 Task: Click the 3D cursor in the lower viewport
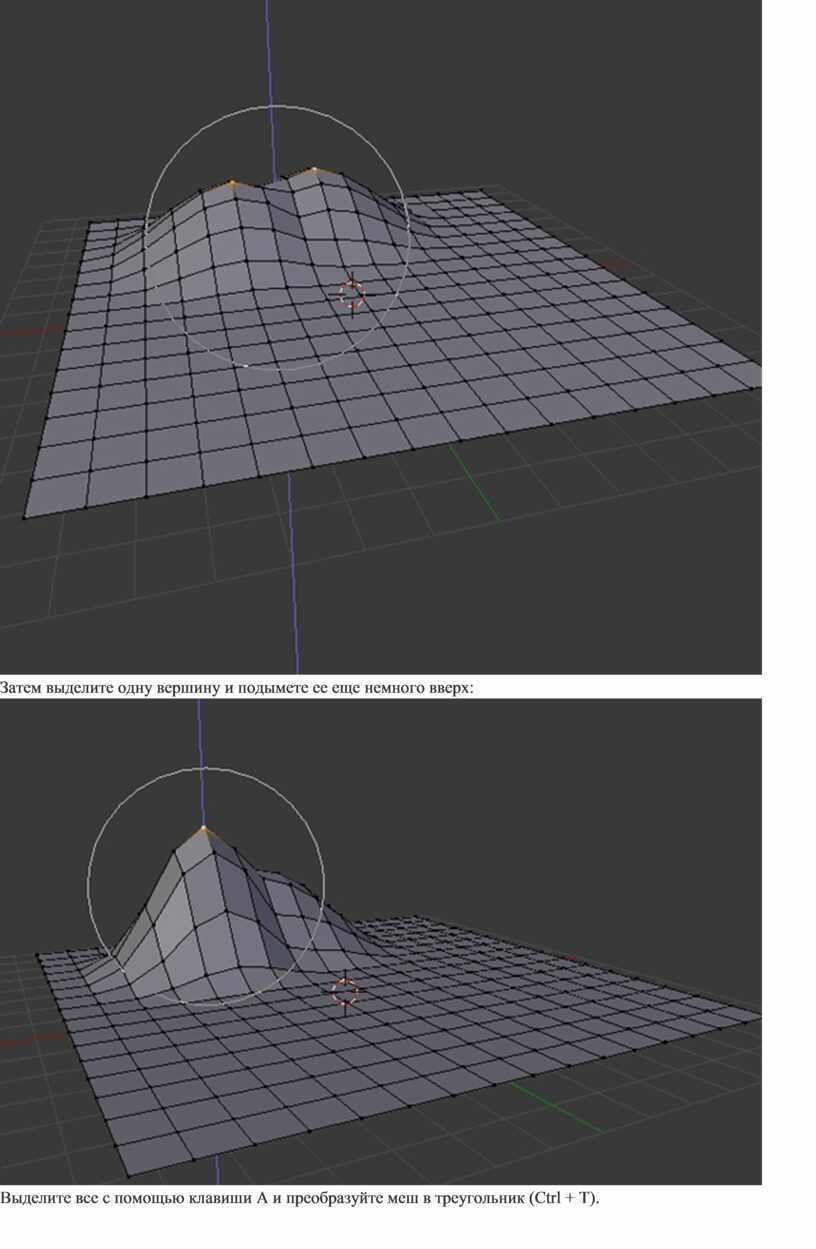click(x=345, y=992)
